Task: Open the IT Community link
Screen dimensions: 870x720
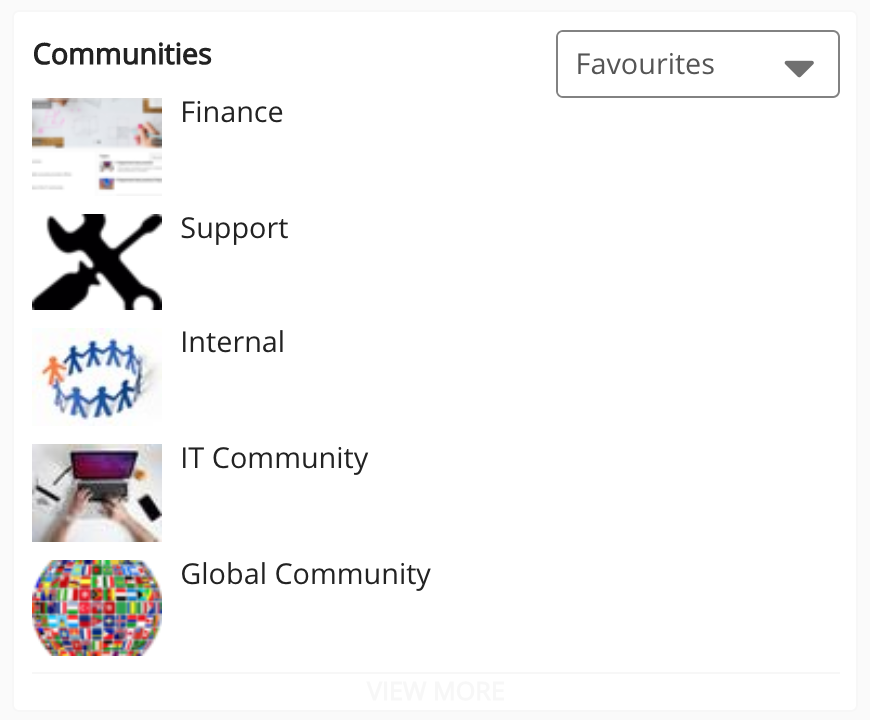Action: 274,458
